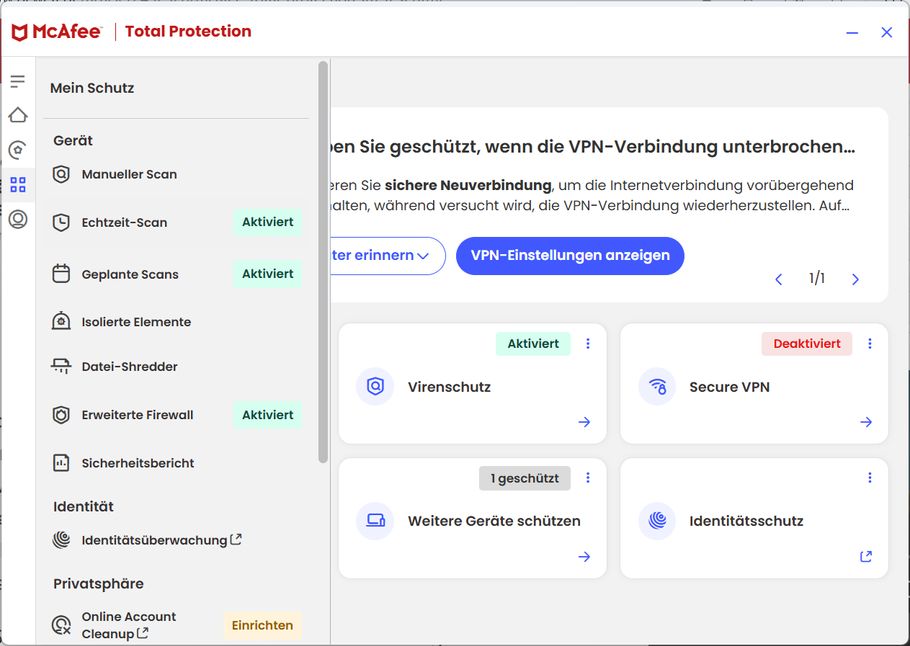Click the hamburger menu icon in sidebar
Screen dimensions: 910x646
click(17, 81)
